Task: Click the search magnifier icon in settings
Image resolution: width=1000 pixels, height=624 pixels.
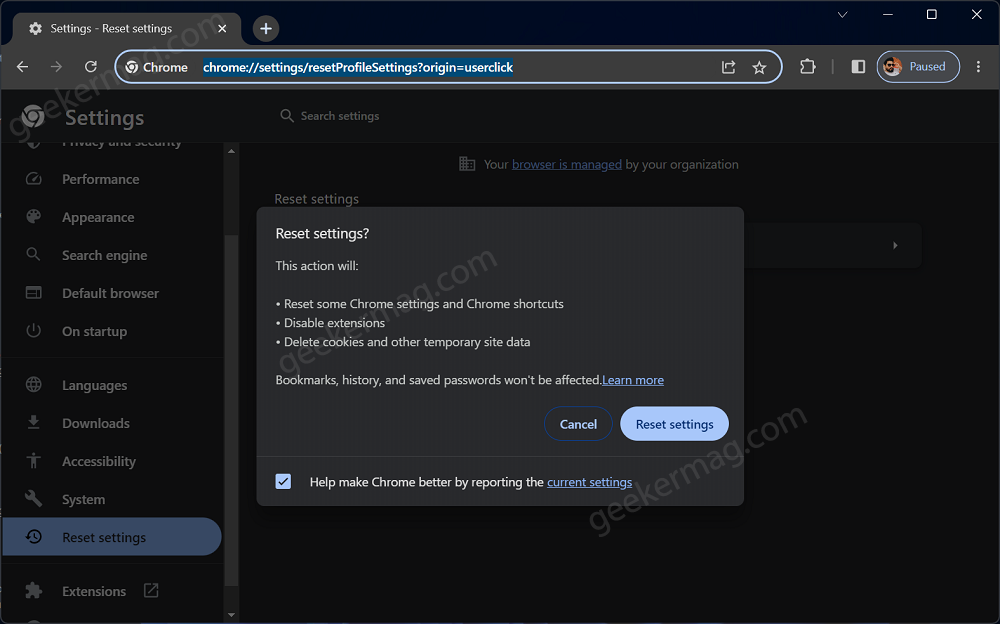Action: pos(287,115)
